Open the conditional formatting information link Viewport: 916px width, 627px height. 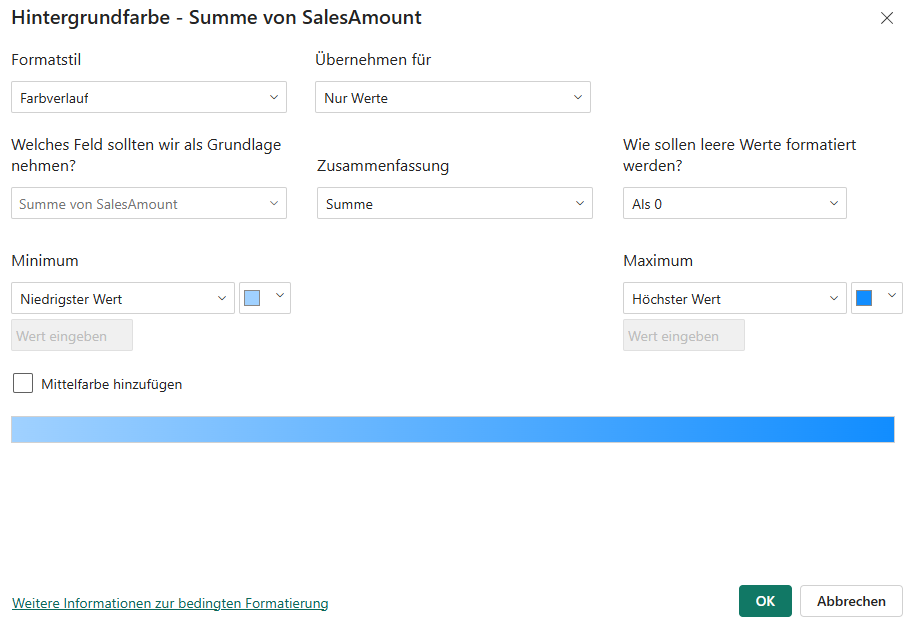coord(170,603)
